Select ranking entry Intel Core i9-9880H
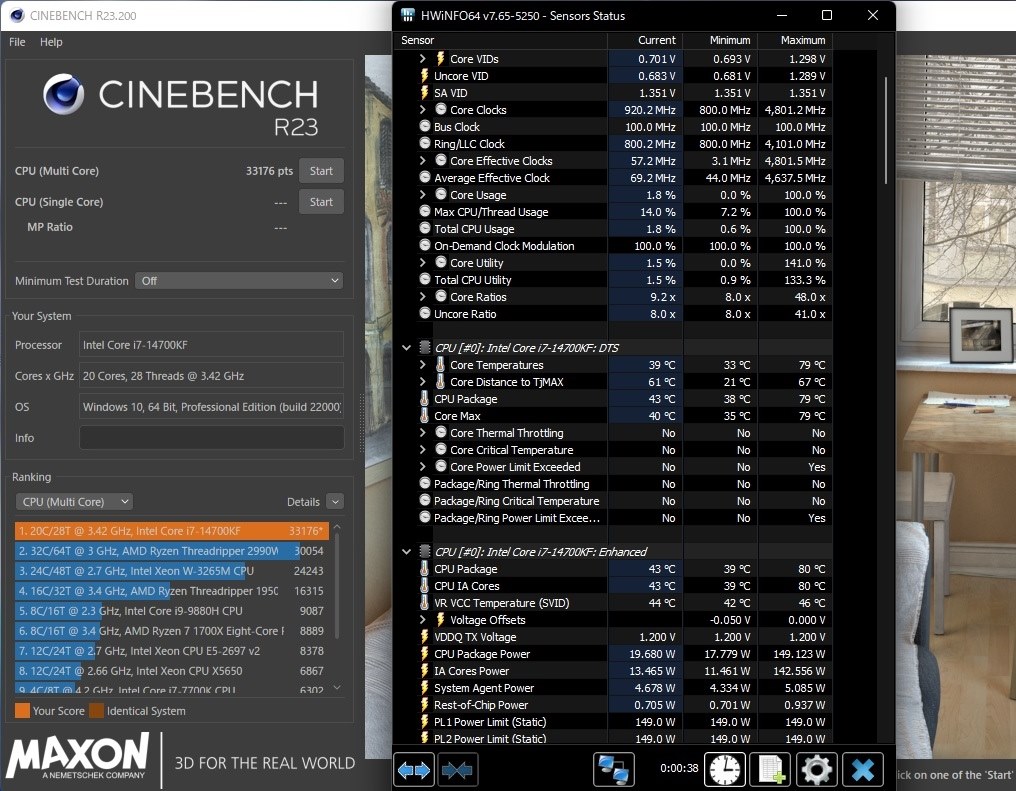The width and height of the screenshot is (1016, 791). coord(172,611)
